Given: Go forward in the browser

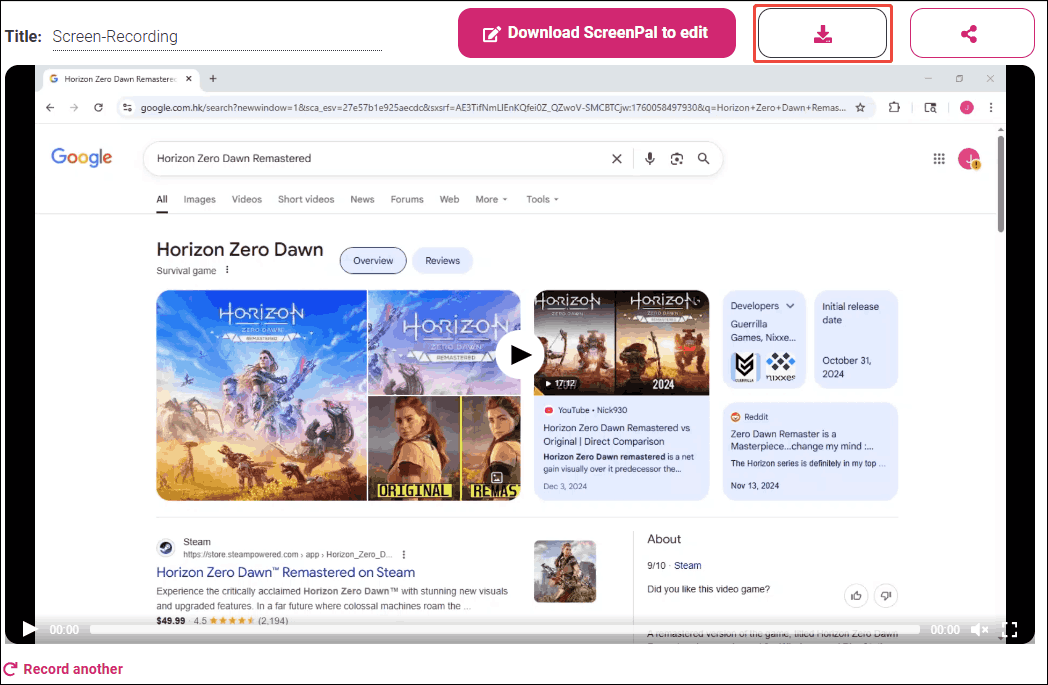Looking at the screenshot, I should [x=74, y=108].
